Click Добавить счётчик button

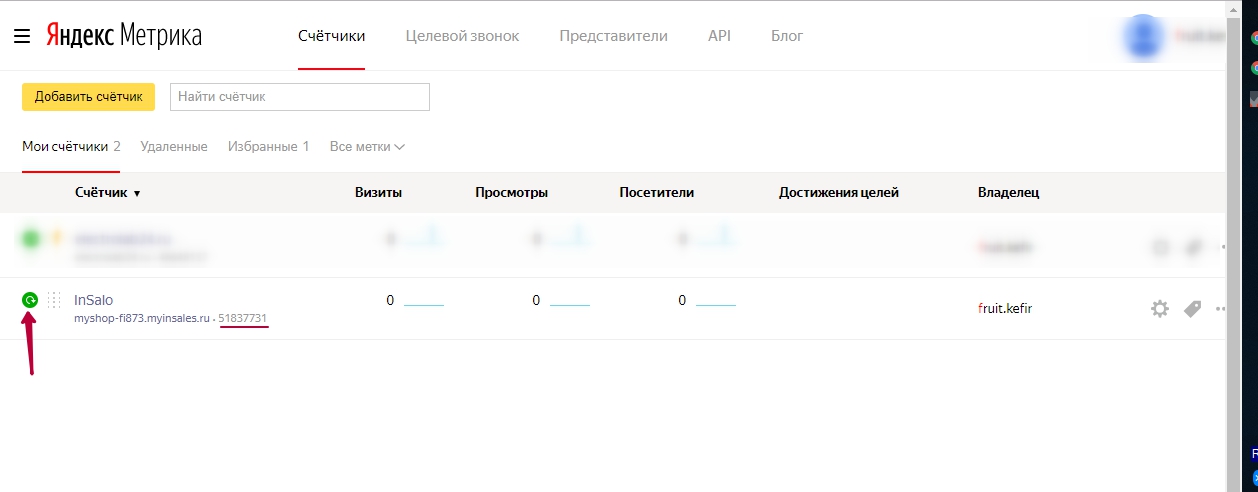coord(88,97)
